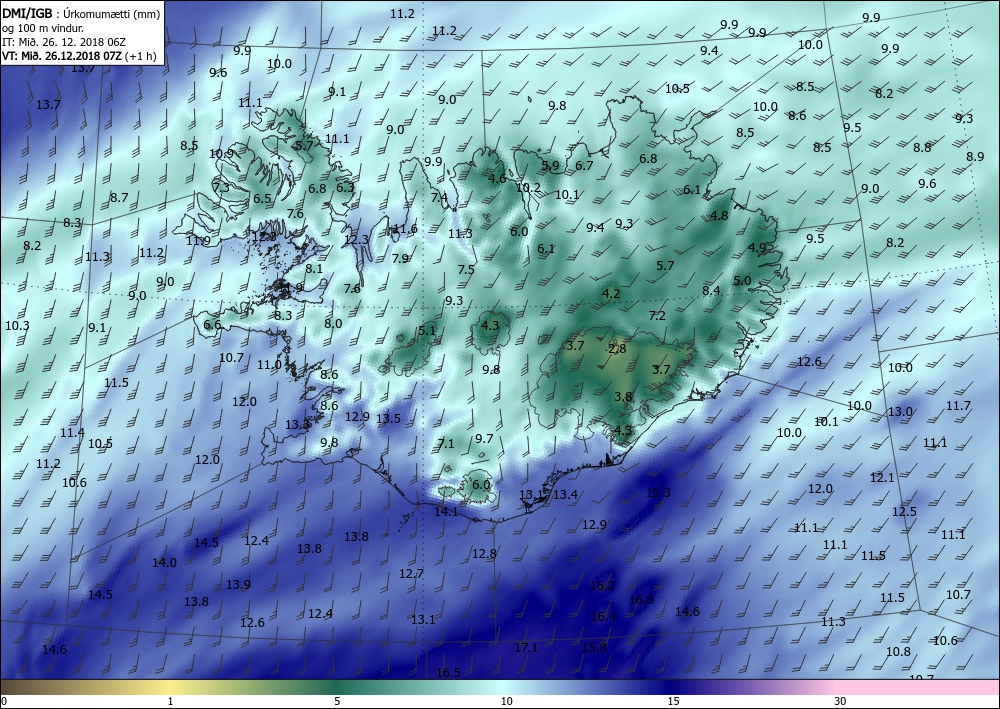Image resolution: width=1000 pixels, height=709 pixels.
Task: Select the map value '13.3'
Action: click(x=297, y=425)
